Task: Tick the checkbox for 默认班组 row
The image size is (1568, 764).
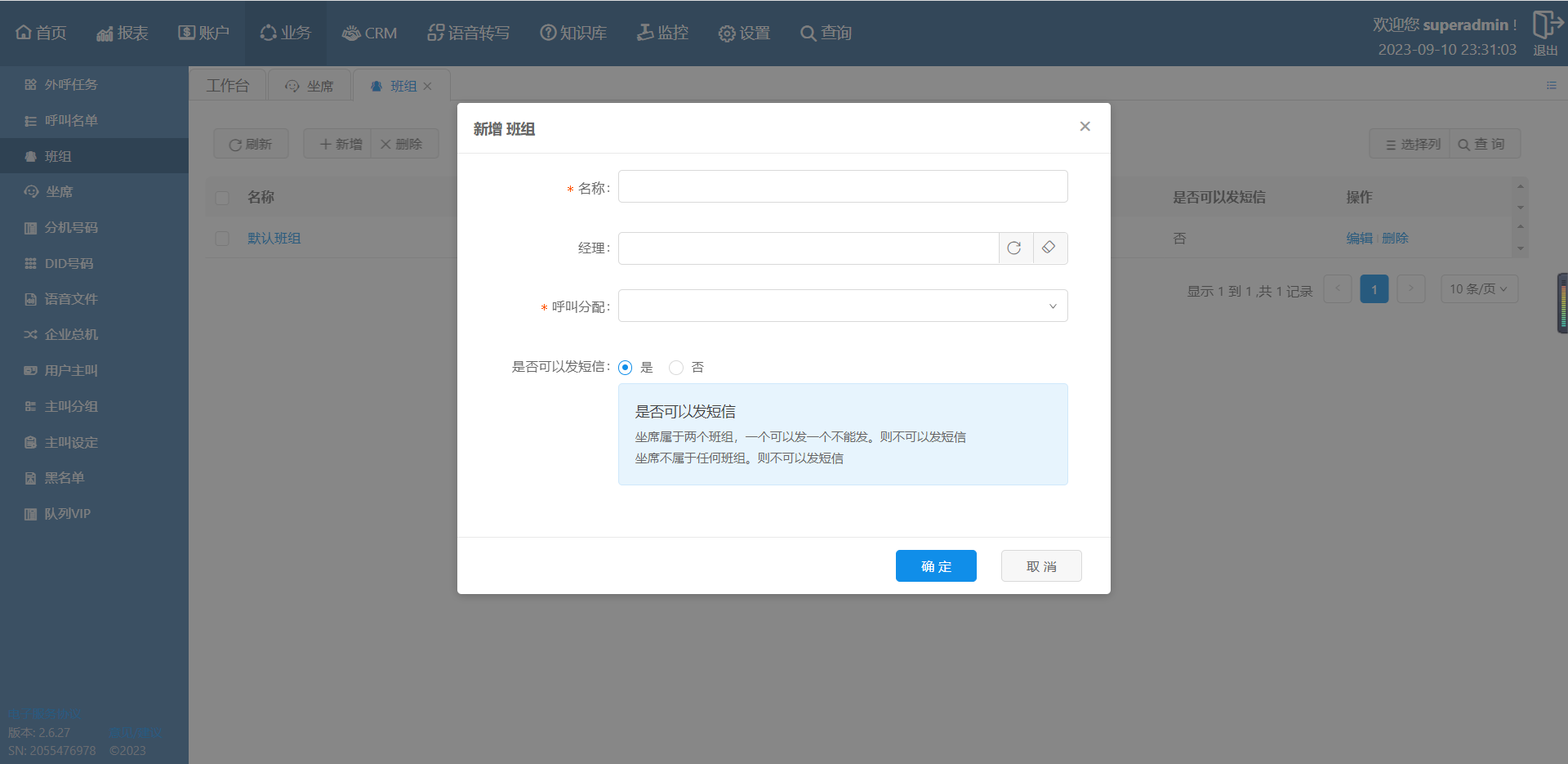Action: coord(222,239)
